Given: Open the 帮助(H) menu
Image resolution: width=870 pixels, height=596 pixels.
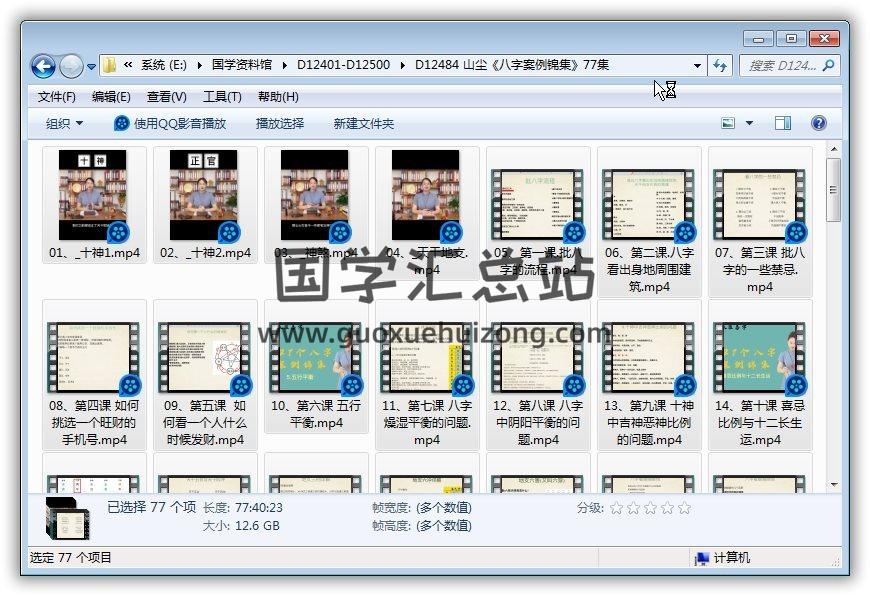Looking at the screenshot, I should pos(278,97).
